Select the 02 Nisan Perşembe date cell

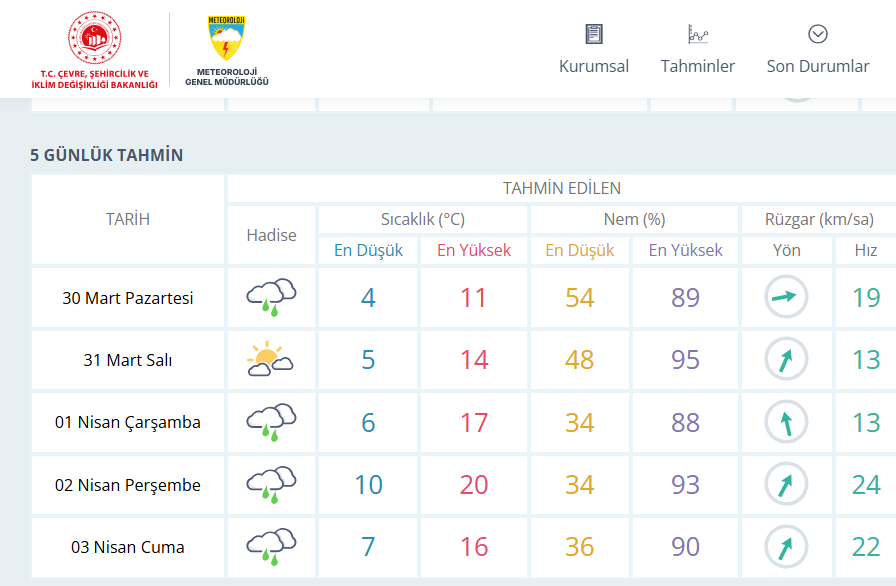point(128,485)
